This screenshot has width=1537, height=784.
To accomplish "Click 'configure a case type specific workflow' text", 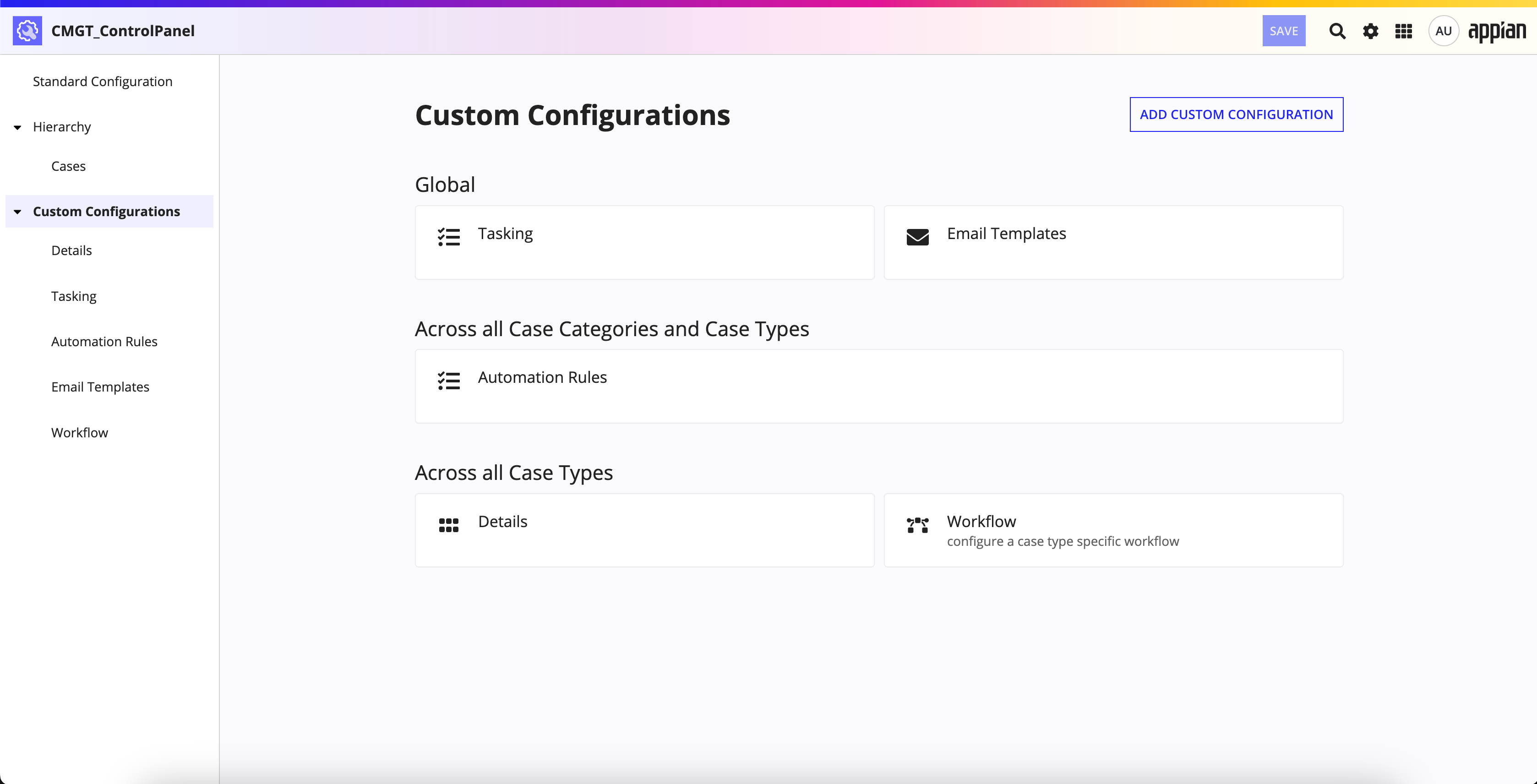I will click(1063, 541).
